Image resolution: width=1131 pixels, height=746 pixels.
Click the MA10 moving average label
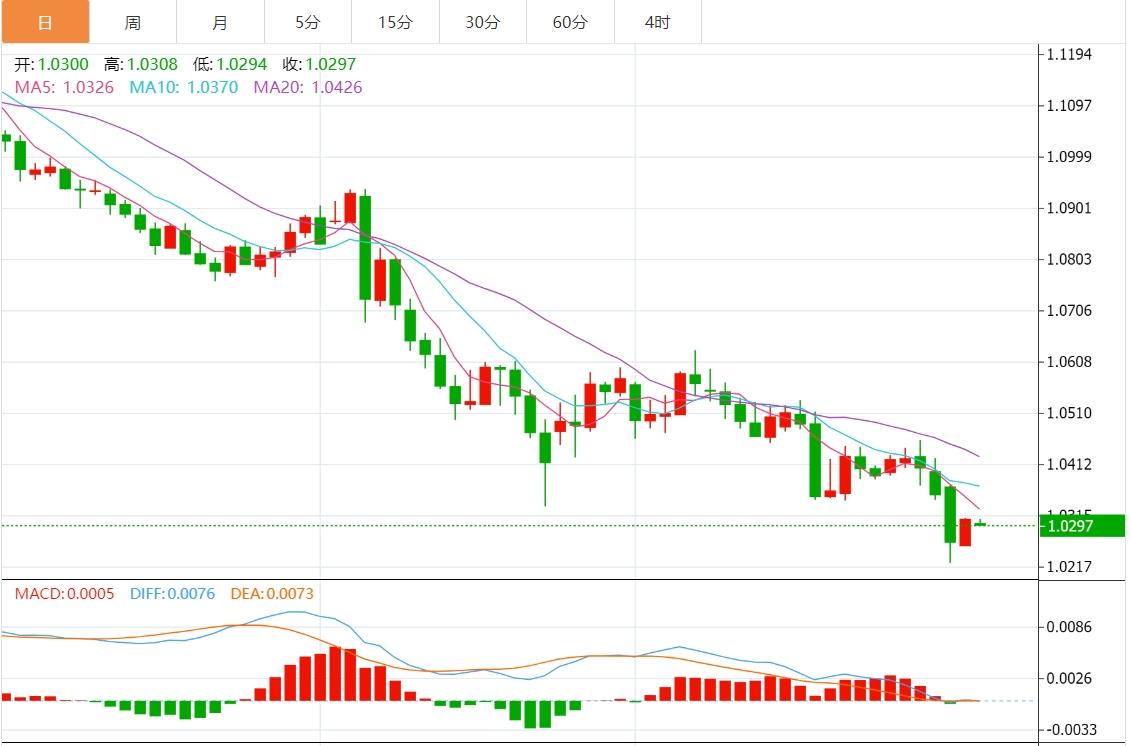coord(184,87)
